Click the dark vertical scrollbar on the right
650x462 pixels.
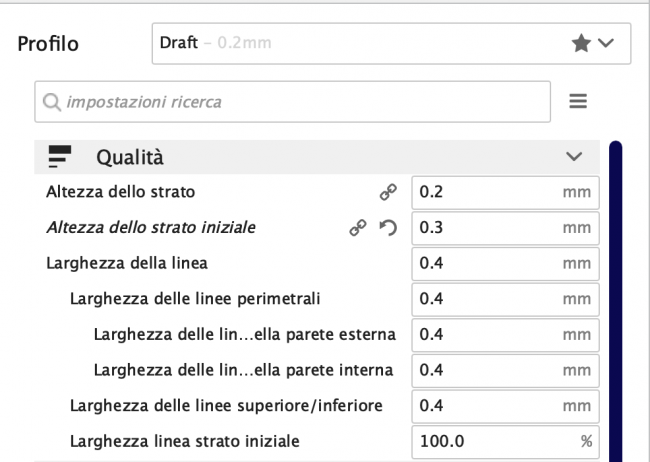point(615,300)
